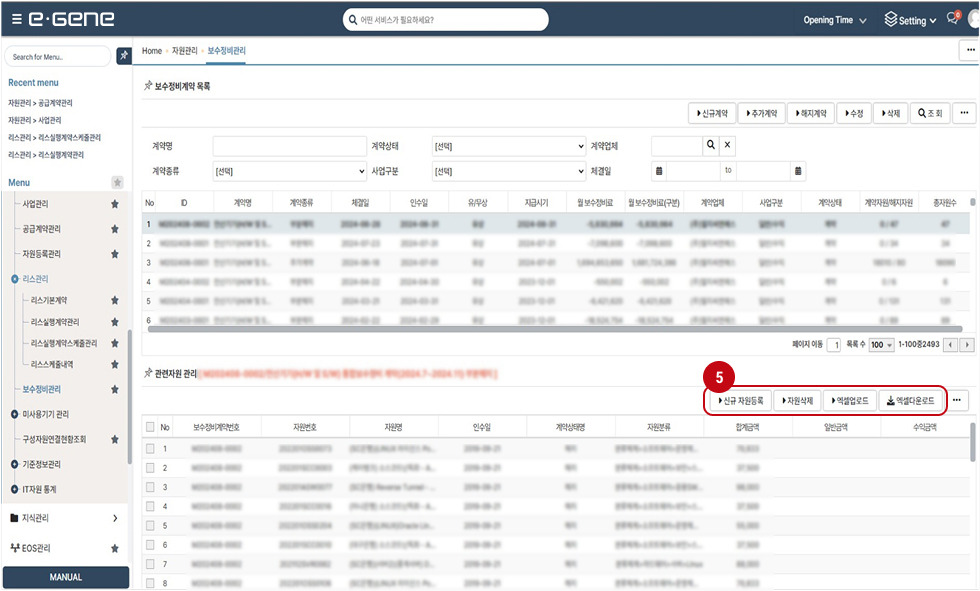
Task: Open the 계약종류 dropdown
Action: point(289,171)
